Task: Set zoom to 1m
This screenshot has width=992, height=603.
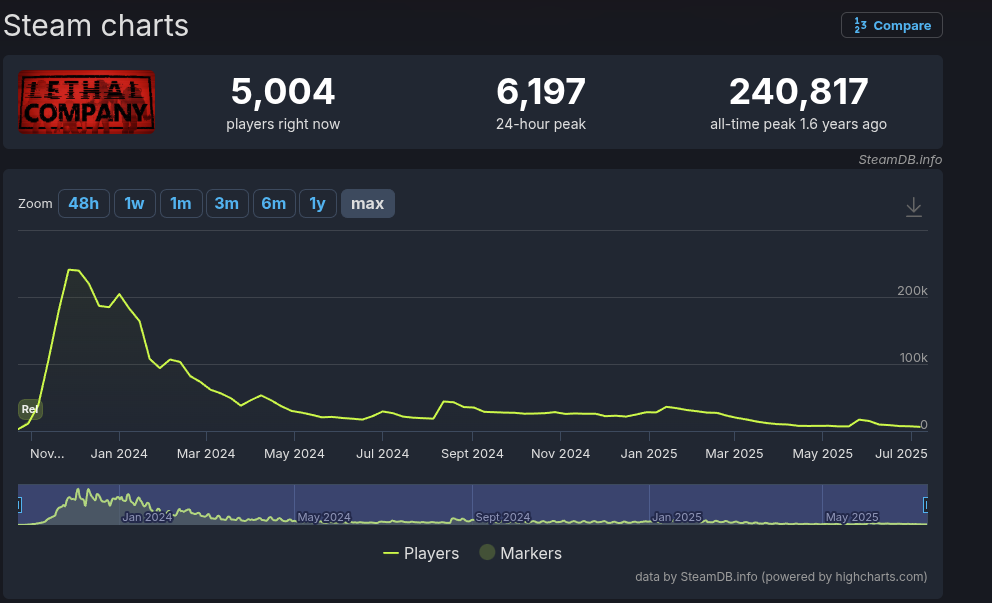Action: [x=181, y=204]
